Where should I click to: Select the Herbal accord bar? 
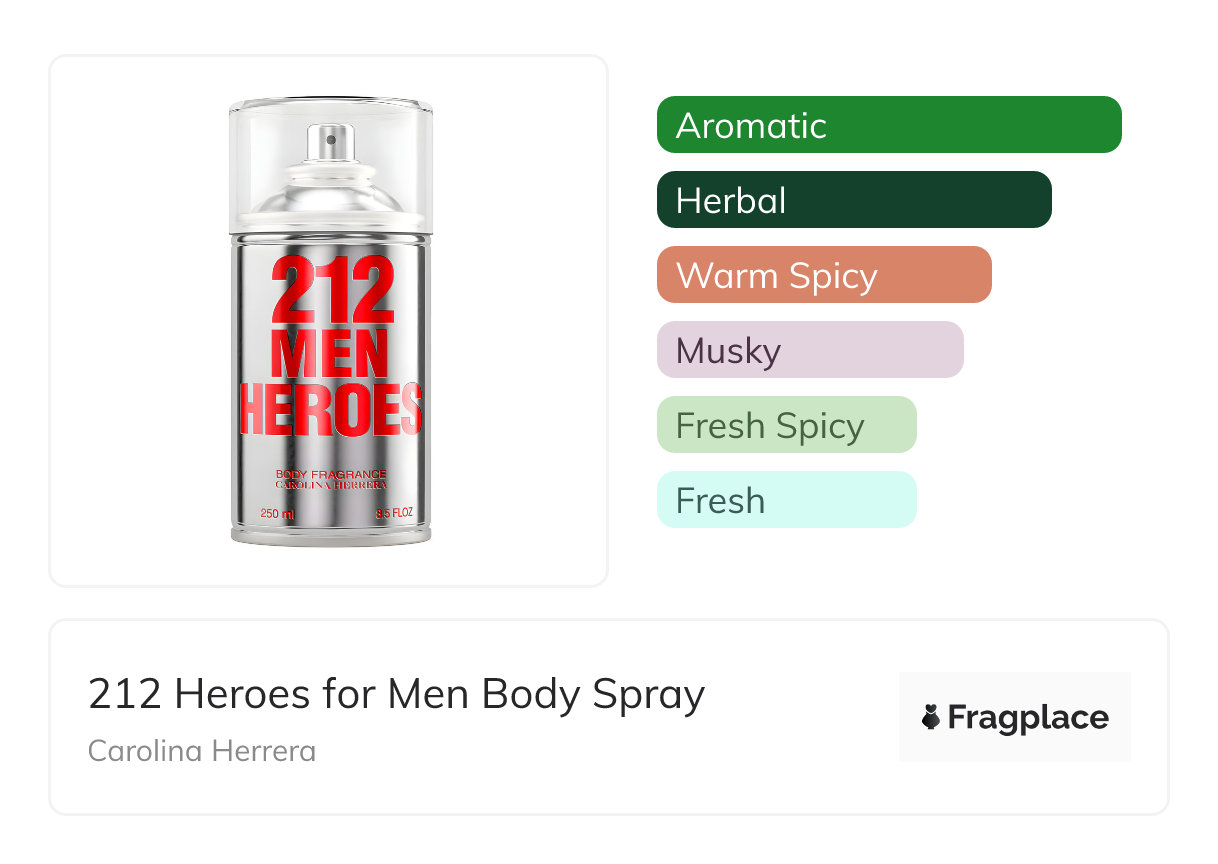[854, 200]
